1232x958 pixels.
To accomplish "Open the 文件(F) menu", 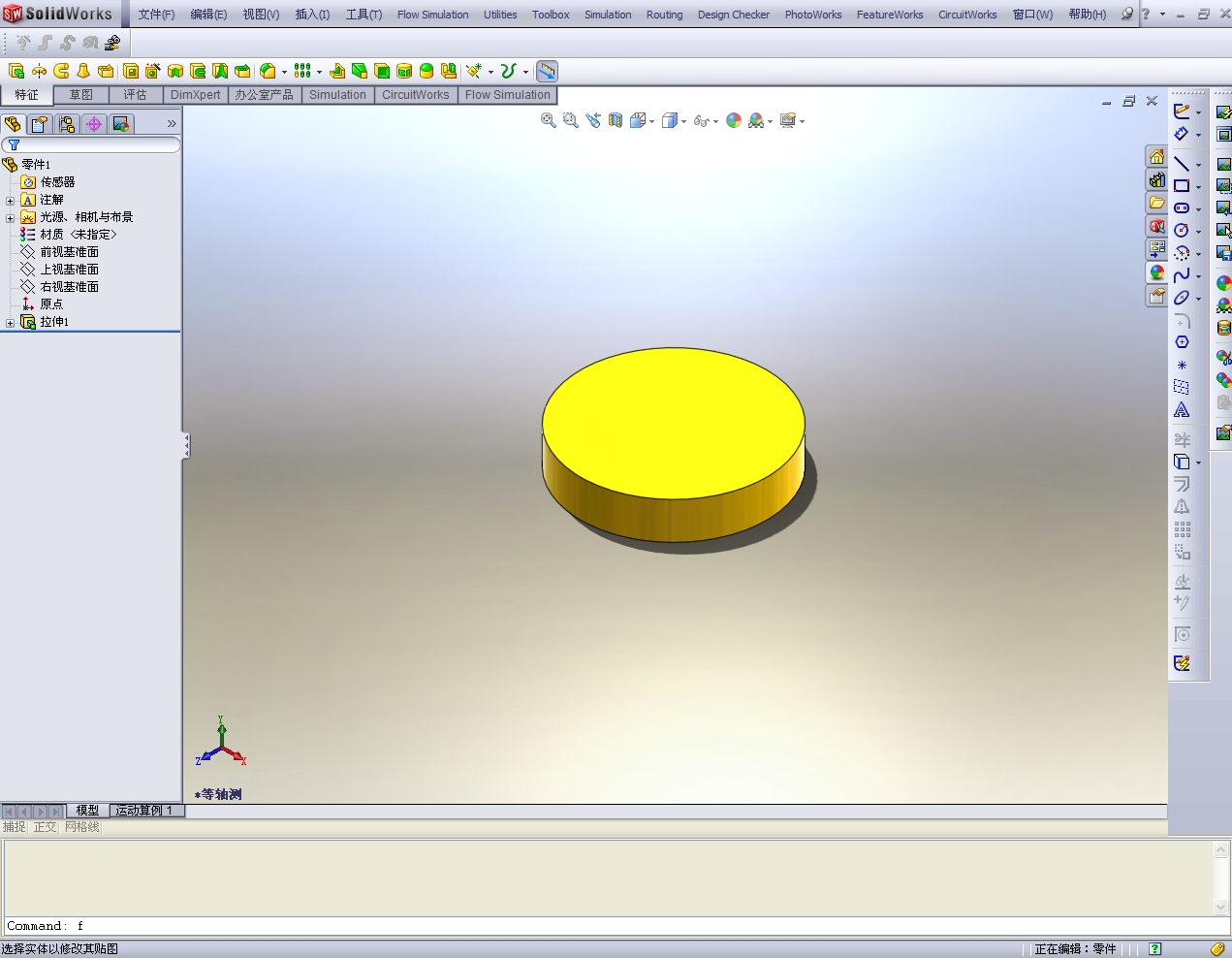I will [156, 15].
